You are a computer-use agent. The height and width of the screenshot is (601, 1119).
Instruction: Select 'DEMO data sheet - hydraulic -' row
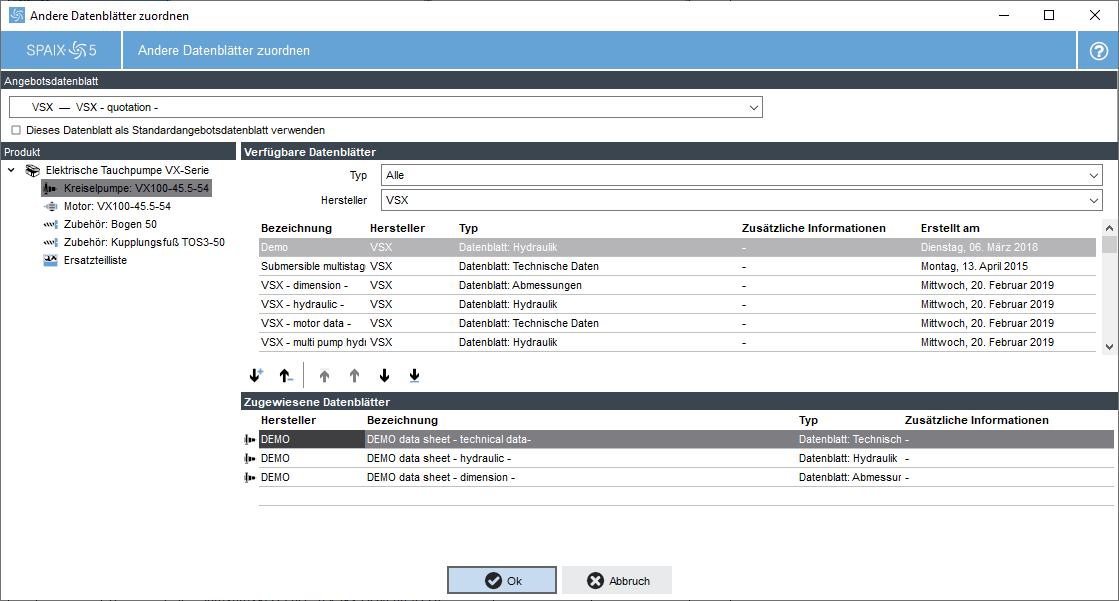click(686, 458)
